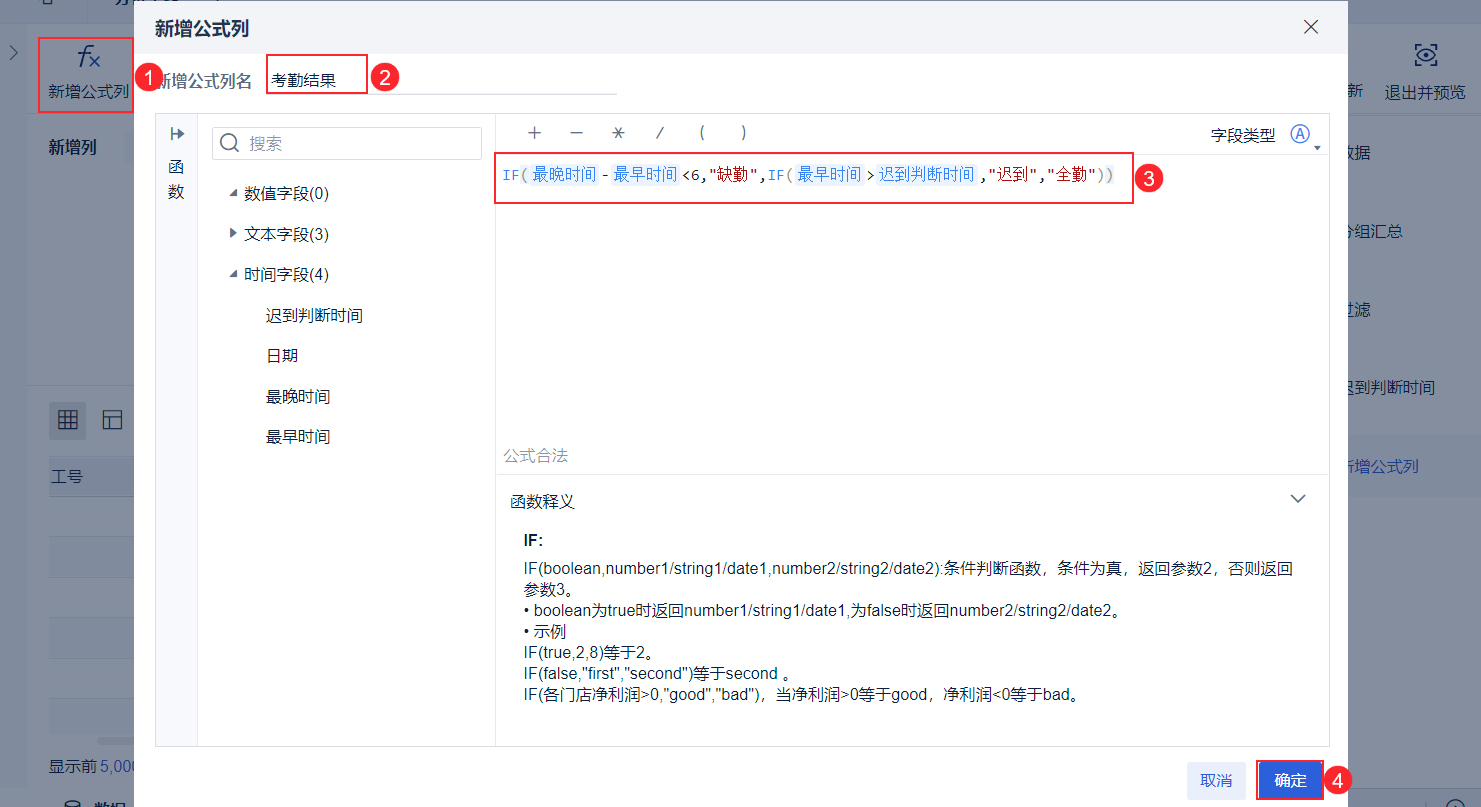
Task: Insert the left parenthesis symbol
Action: [702, 133]
